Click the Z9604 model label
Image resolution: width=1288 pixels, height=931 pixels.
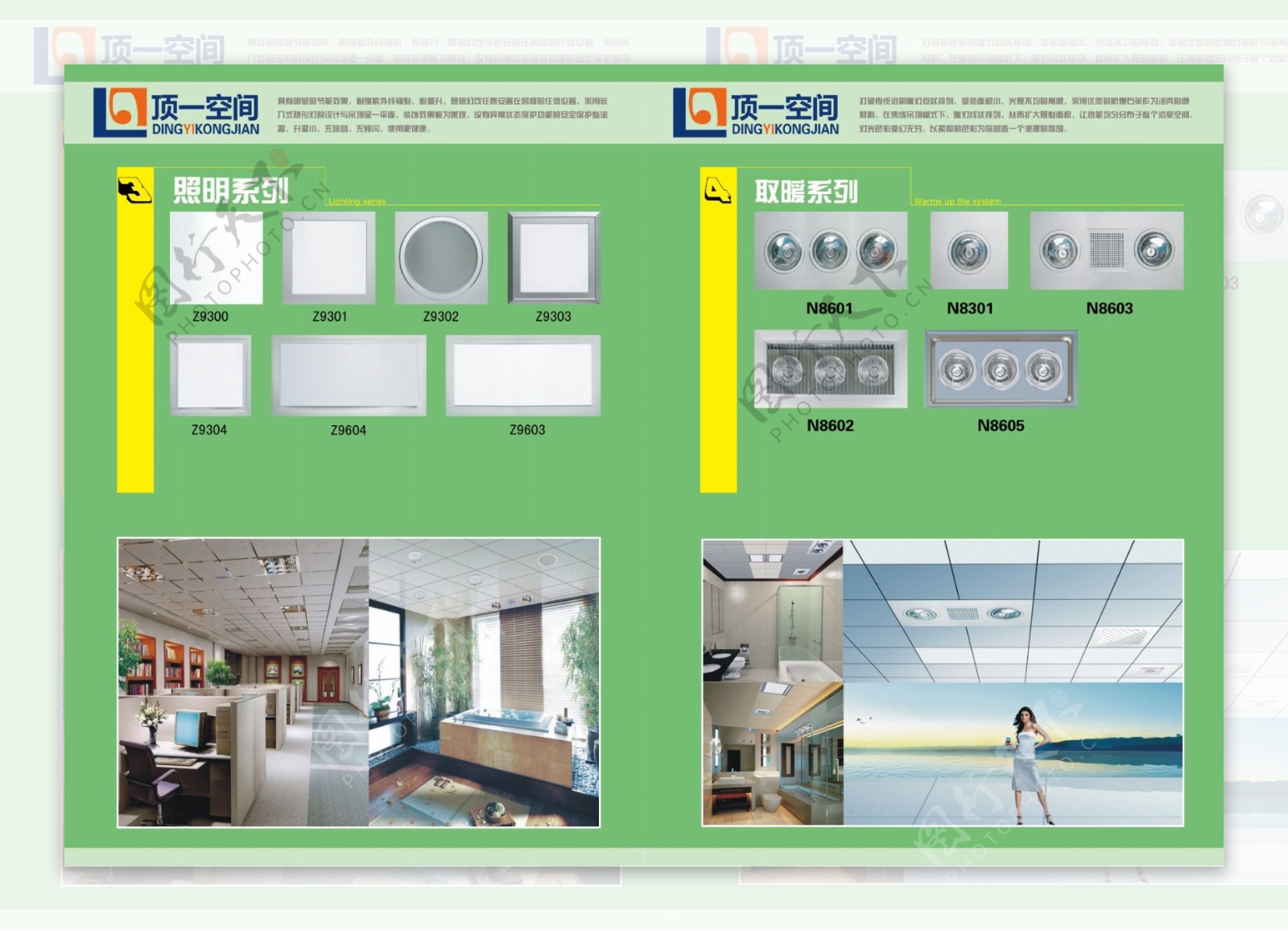[x=349, y=430]
